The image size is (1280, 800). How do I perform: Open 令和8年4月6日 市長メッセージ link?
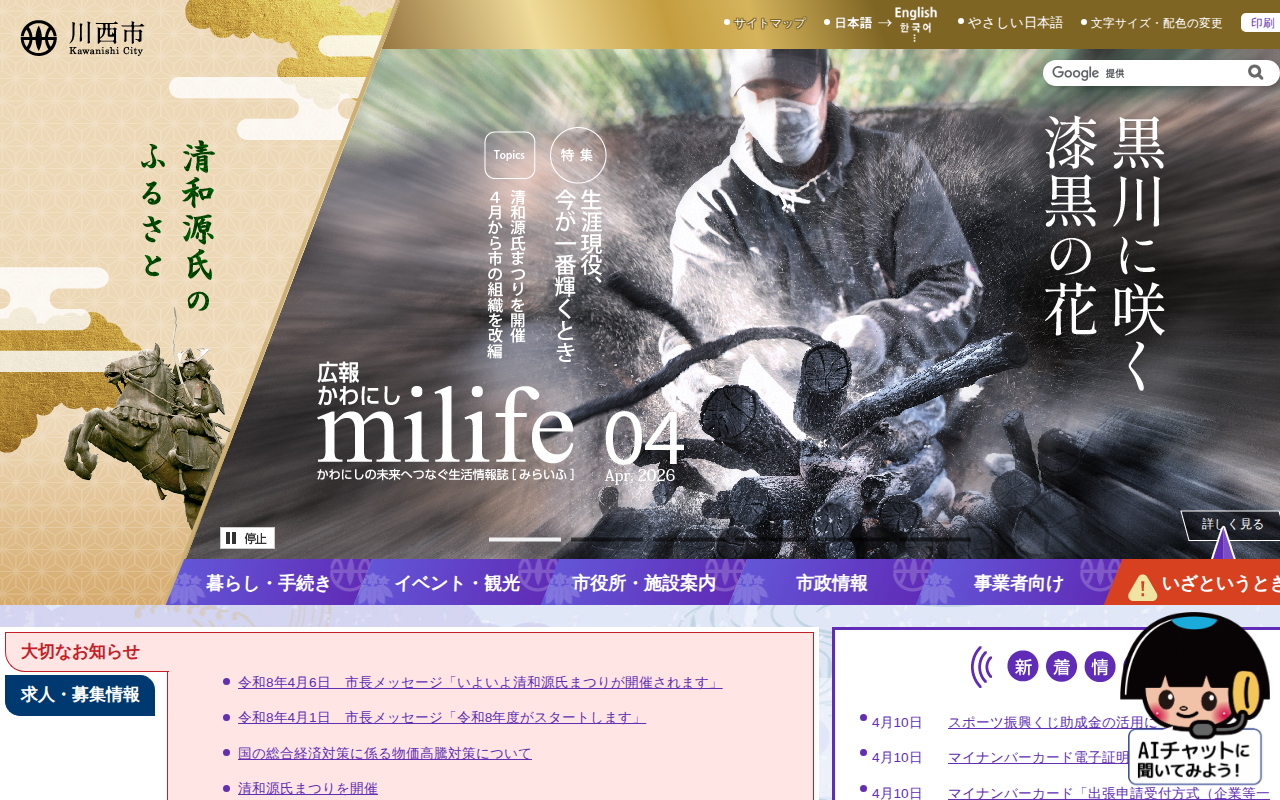(480, 682)
